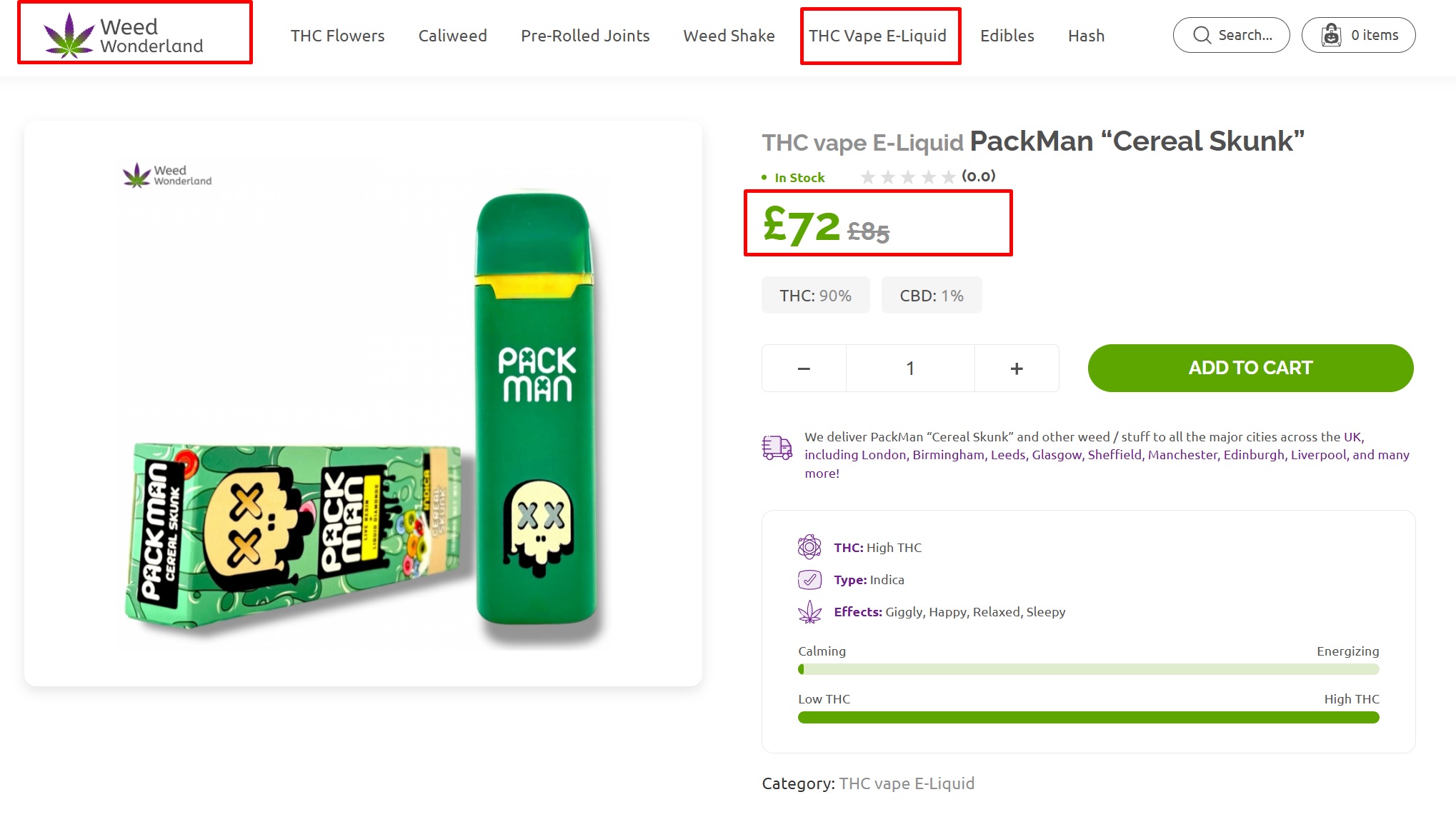Open the PackMan product image
Viewport: 1456px width, 827px height.
(x=363, y=404)
